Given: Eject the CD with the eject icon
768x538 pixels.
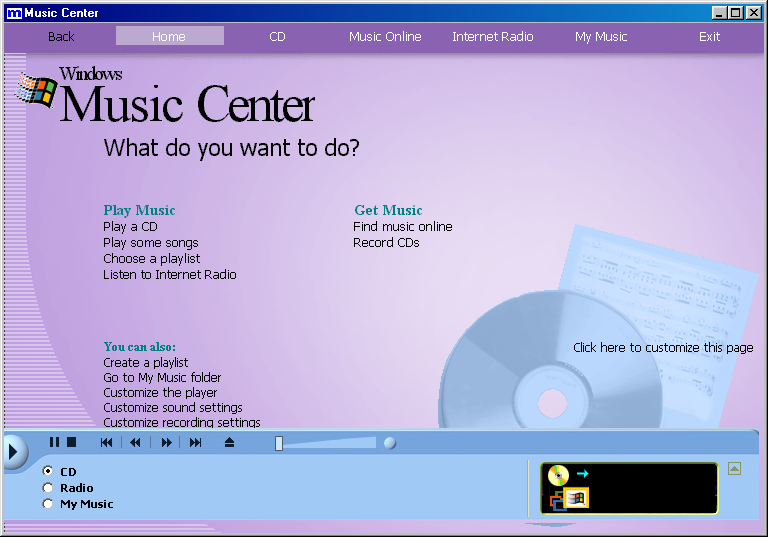Looking at the screenshot, I should pyautogui.click(x=229, y=443).
